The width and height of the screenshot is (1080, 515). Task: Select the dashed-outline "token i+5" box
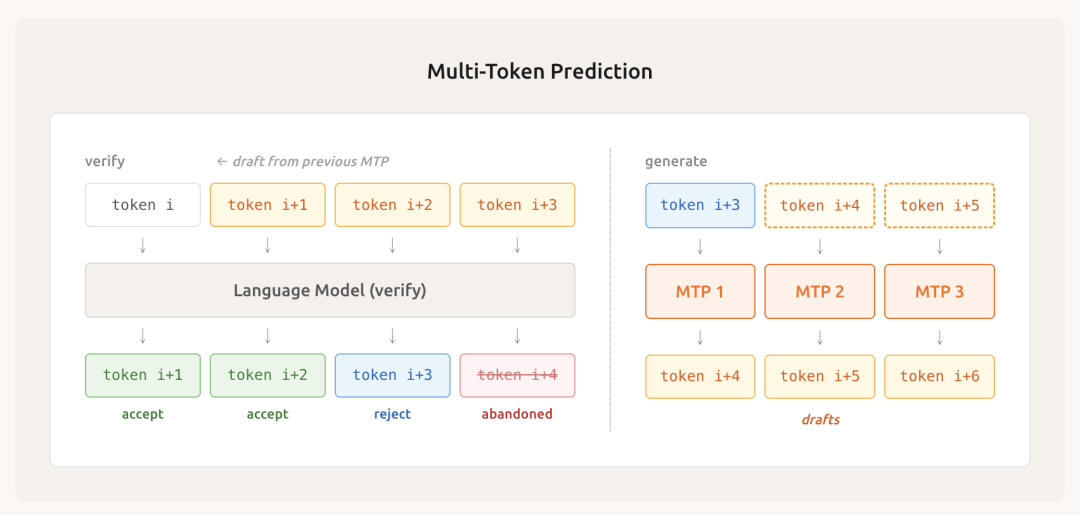(x=940, y=205)
